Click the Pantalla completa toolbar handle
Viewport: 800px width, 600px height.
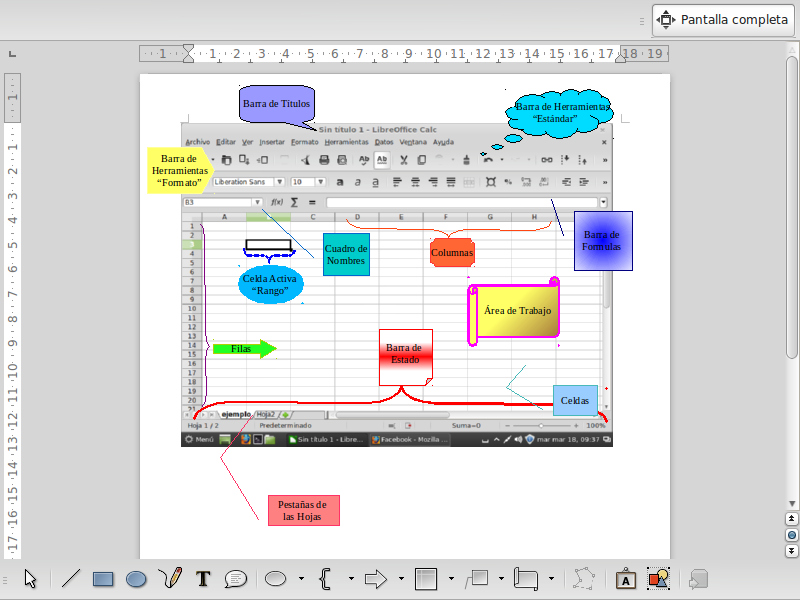click(x=642, y=21)
